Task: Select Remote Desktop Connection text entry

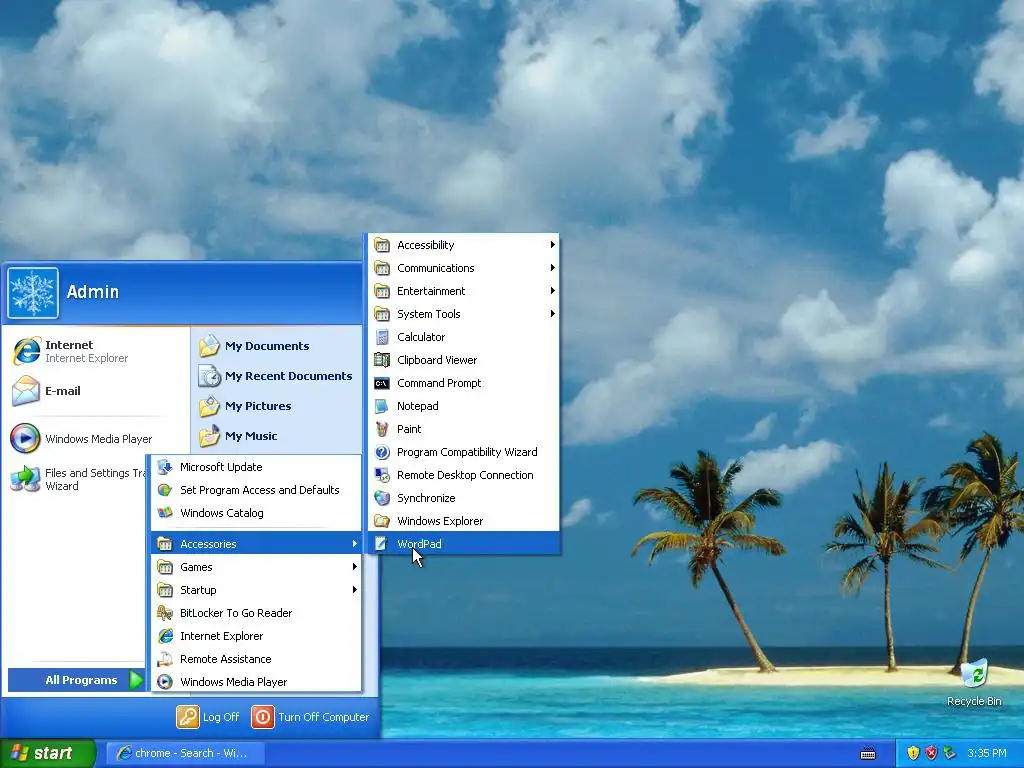Action: pos(465,475)
